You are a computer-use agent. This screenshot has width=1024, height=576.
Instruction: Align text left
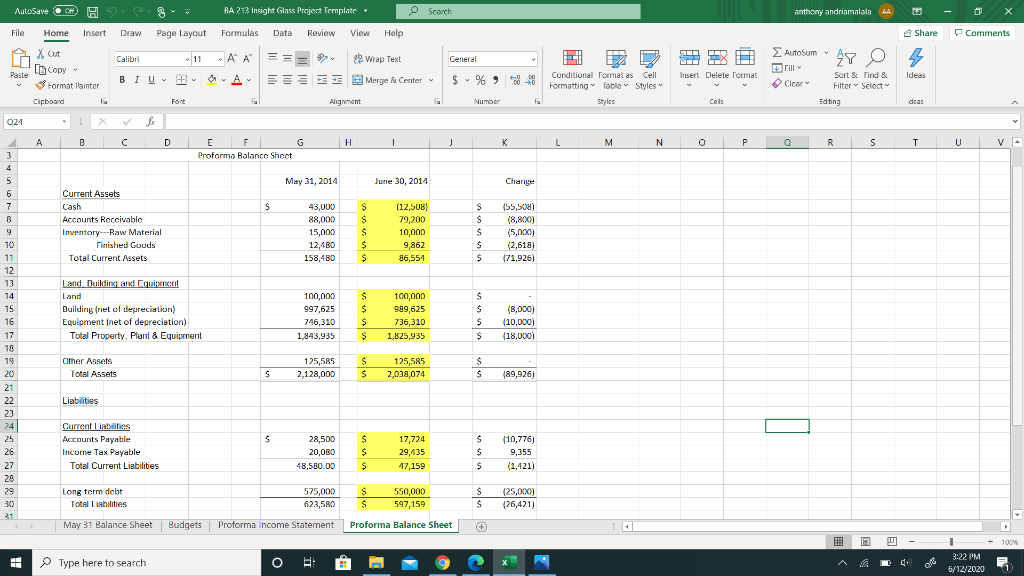(272, 80)
